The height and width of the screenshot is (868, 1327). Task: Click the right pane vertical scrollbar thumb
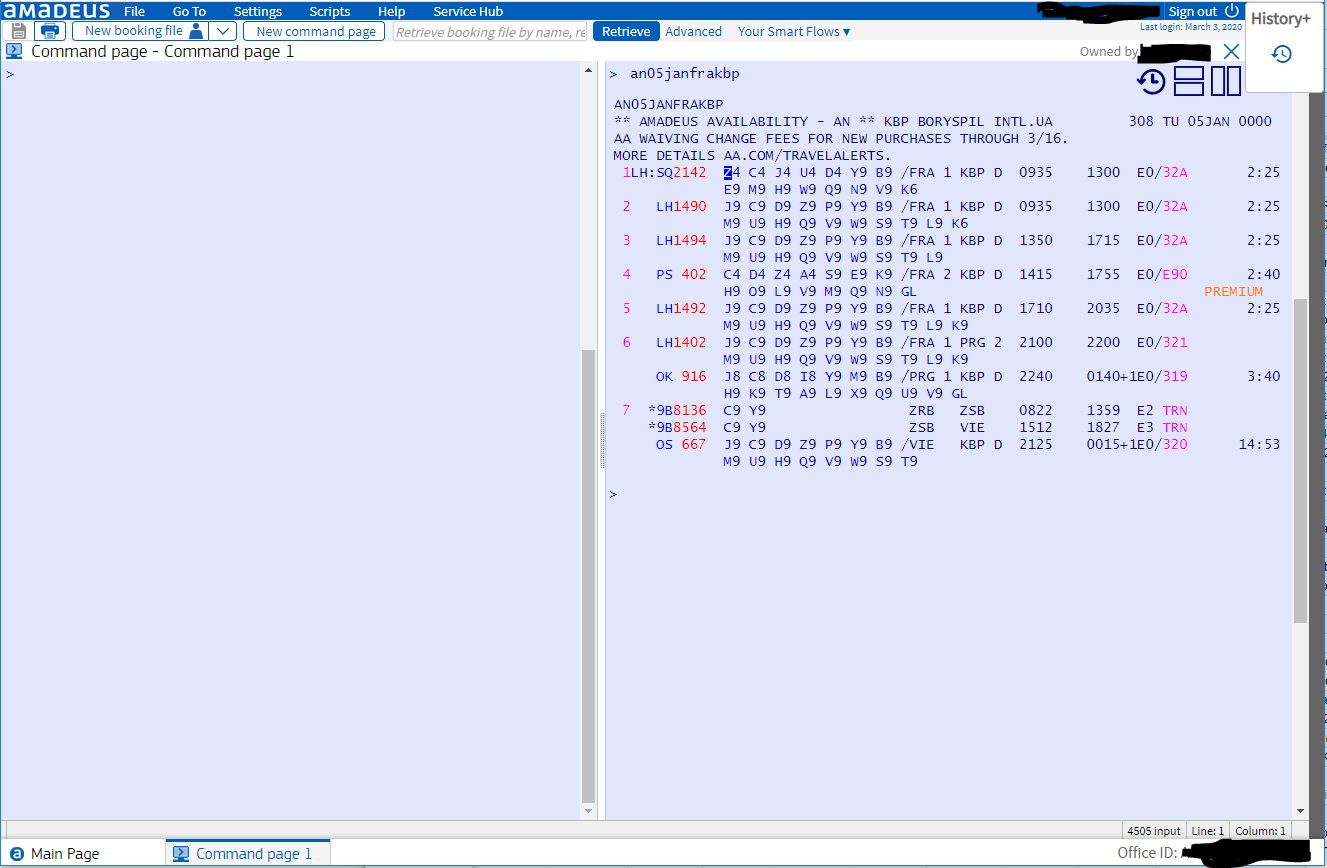tap(1300, 460)
